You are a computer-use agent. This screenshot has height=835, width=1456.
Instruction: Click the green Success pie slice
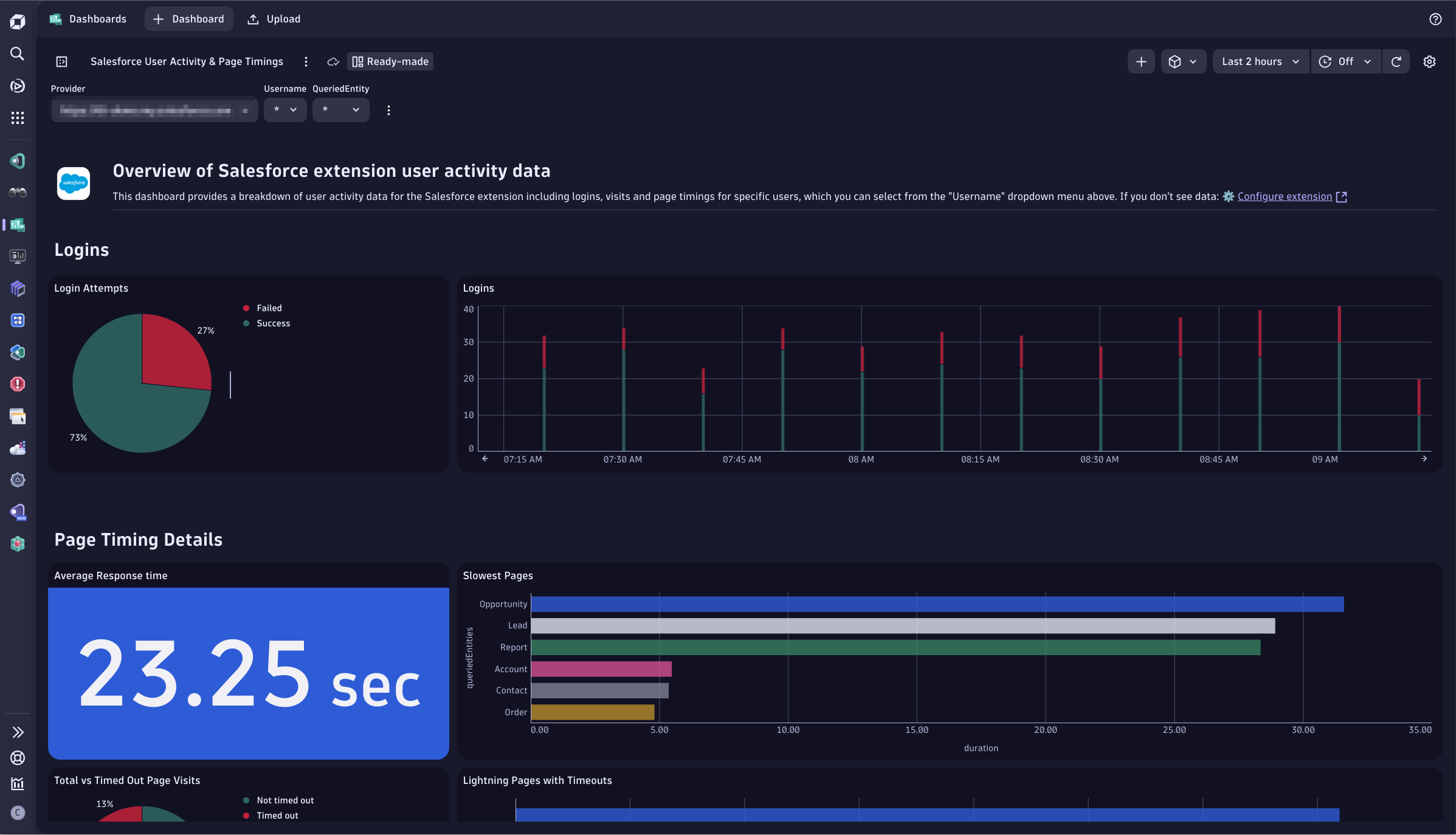122,401
